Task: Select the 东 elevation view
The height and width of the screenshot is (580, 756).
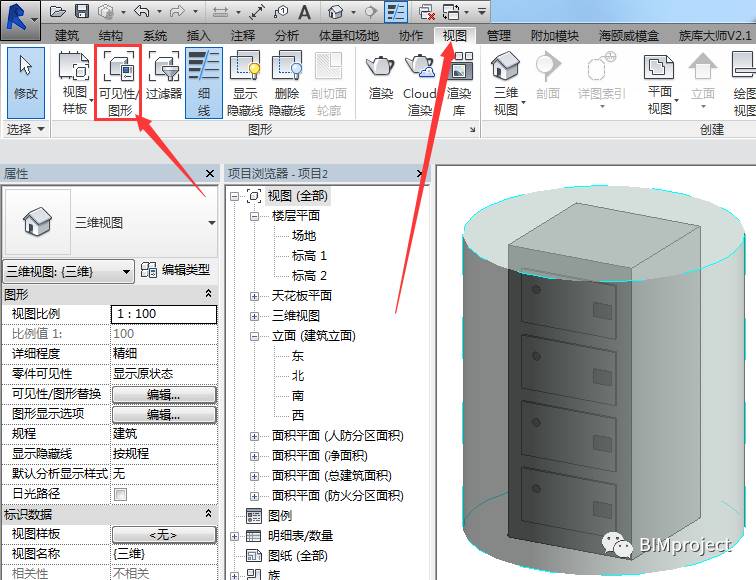Action: pos(297,356)
